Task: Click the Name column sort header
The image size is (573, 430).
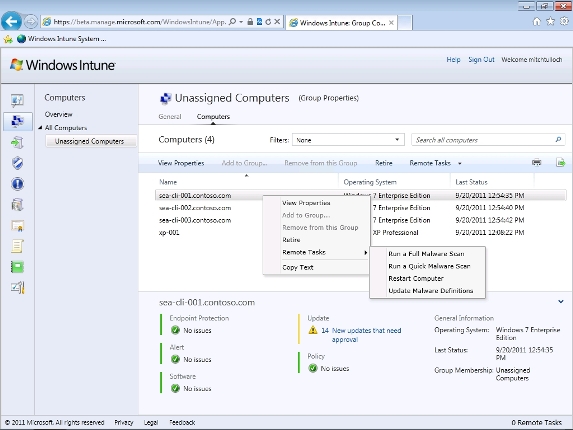Action: (168, 182)
